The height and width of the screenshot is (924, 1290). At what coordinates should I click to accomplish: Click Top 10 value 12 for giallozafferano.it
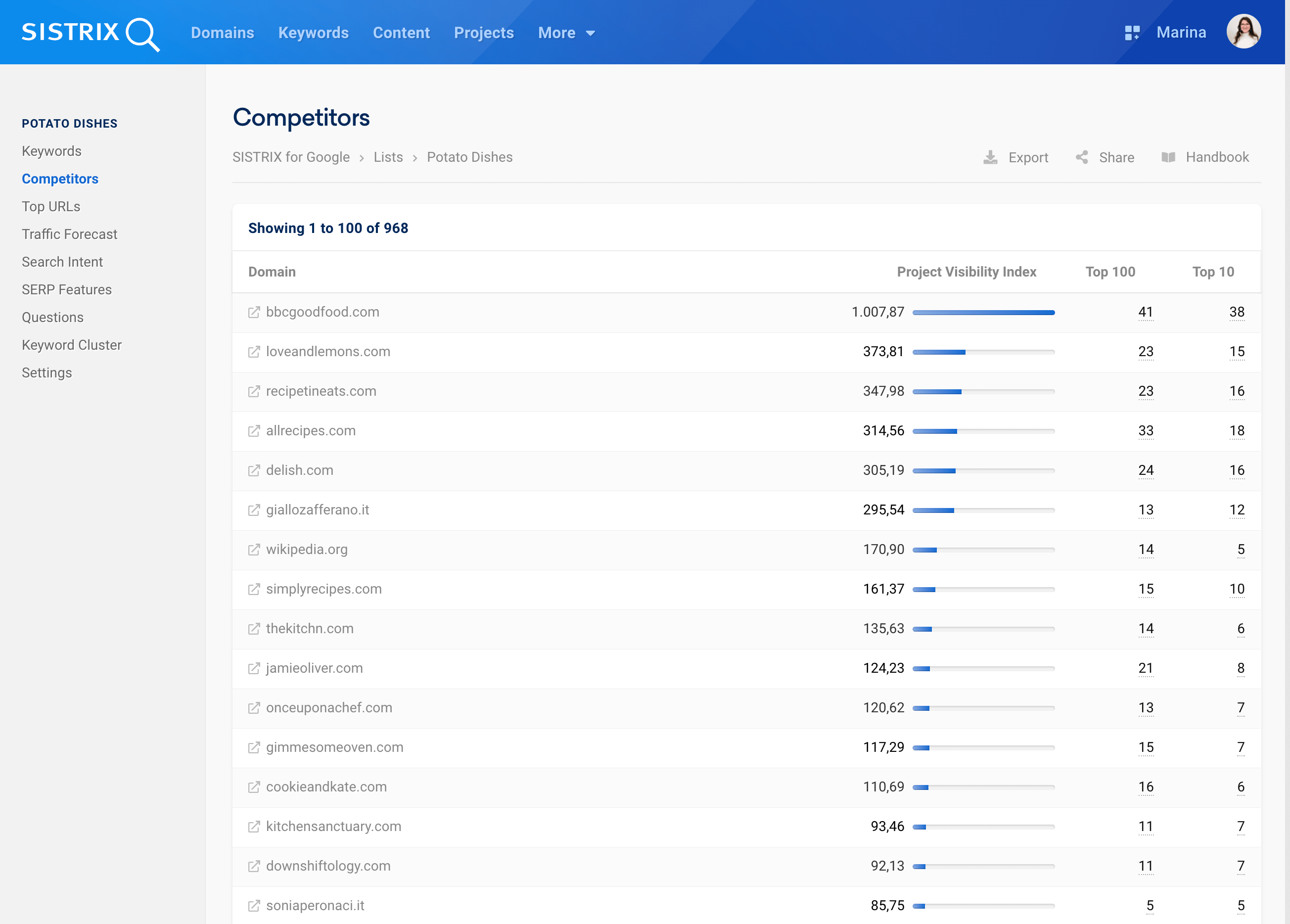(1237, 510)
